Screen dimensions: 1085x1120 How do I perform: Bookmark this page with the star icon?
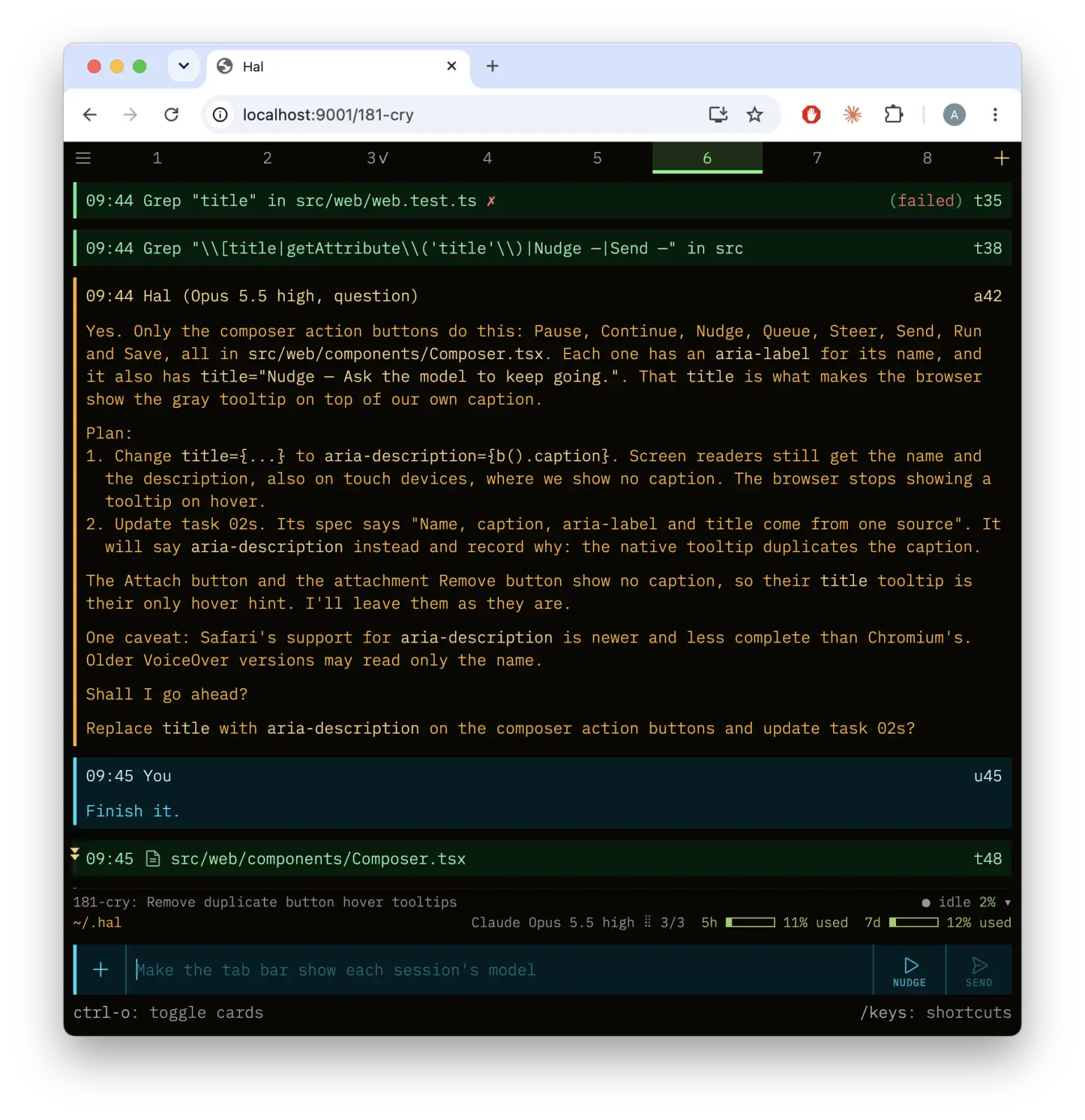click(755, 115)
